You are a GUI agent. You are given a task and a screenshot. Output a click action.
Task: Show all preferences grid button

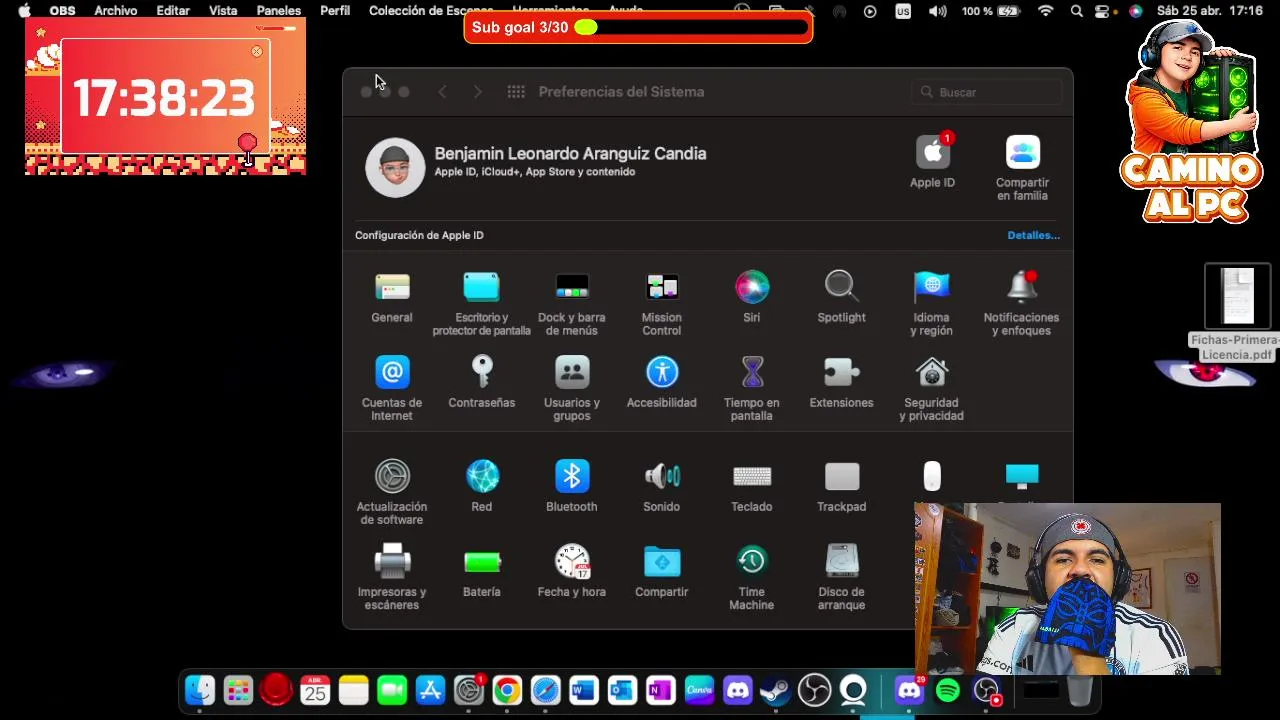point(516,92)
